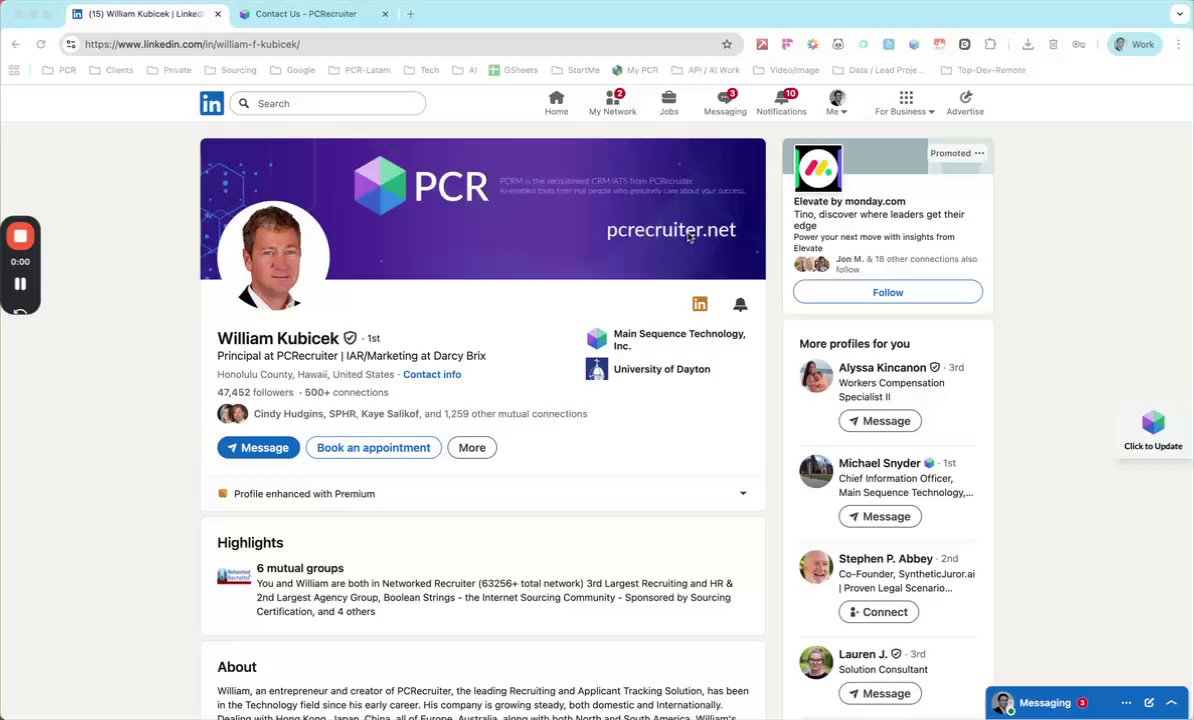Open the 6 mutual groups highlight
The width and height of the screenshot is (1194, 720).
(300, 569)
